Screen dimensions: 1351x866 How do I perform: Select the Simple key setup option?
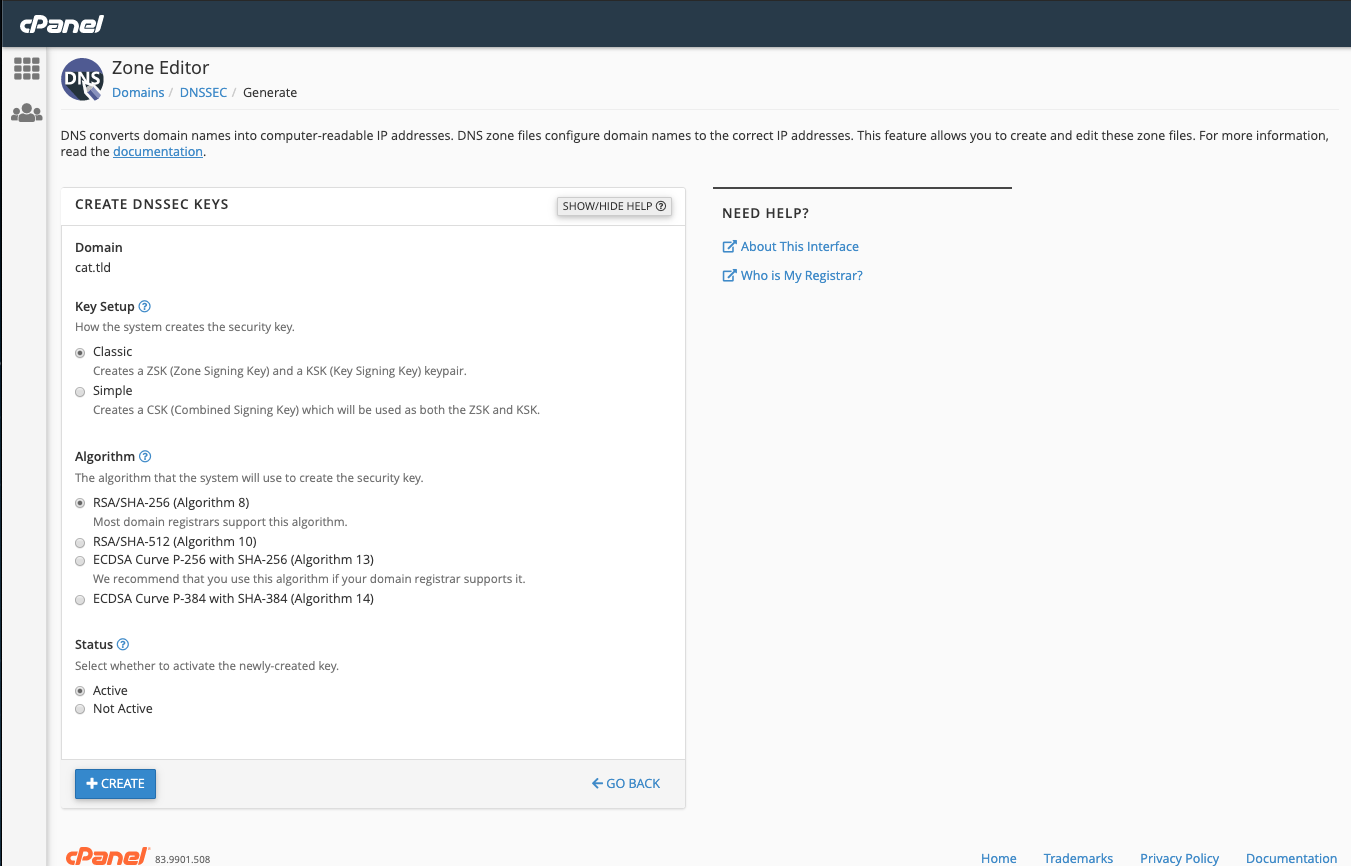(x=80, y=392)
